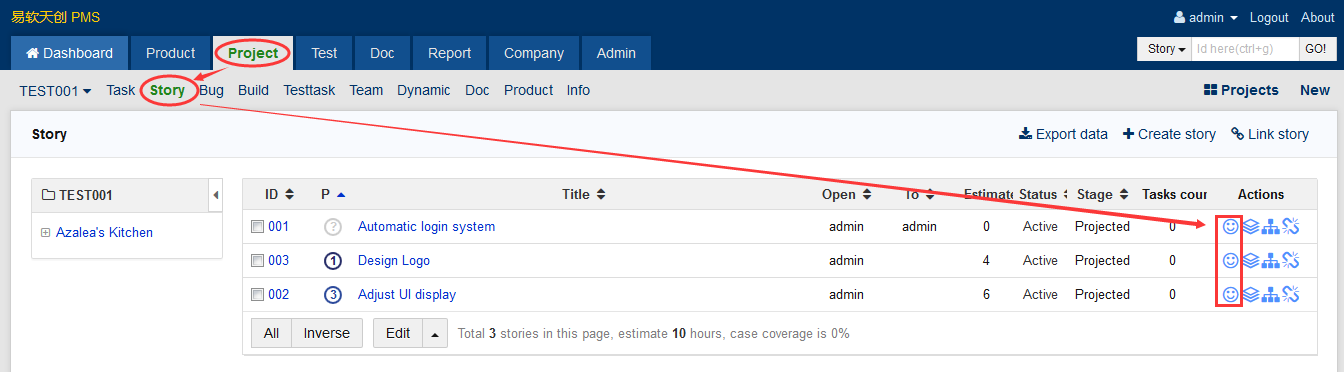Expand Azalea's Kitchen tree node
1344x372 pixels.
(45, 233)
